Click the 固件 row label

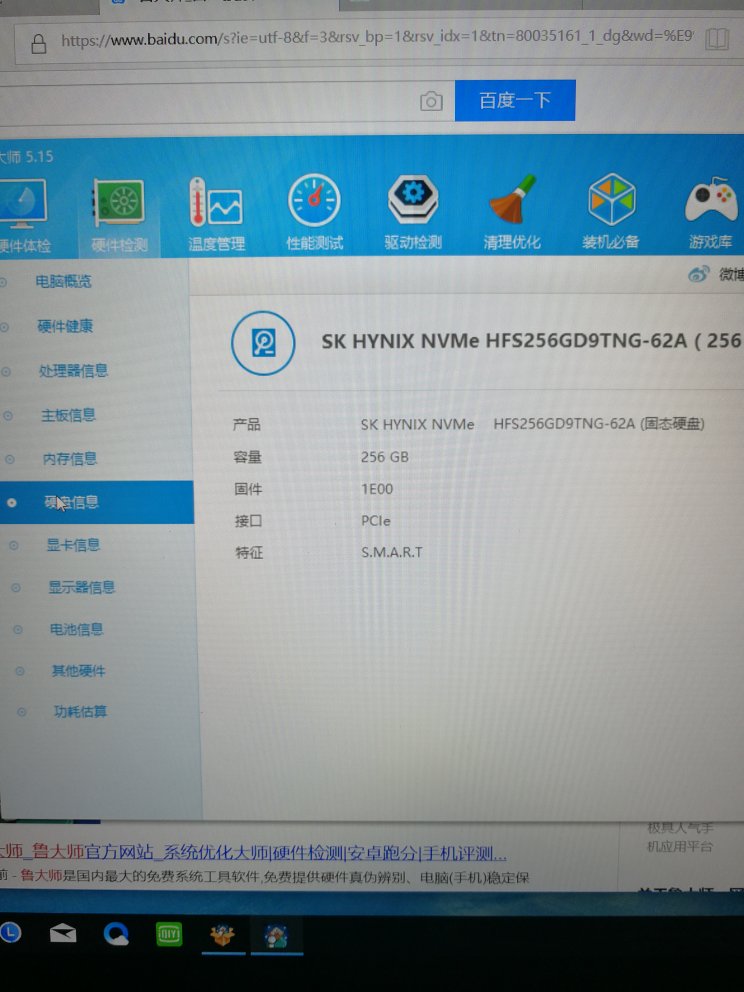coord(248,489)
